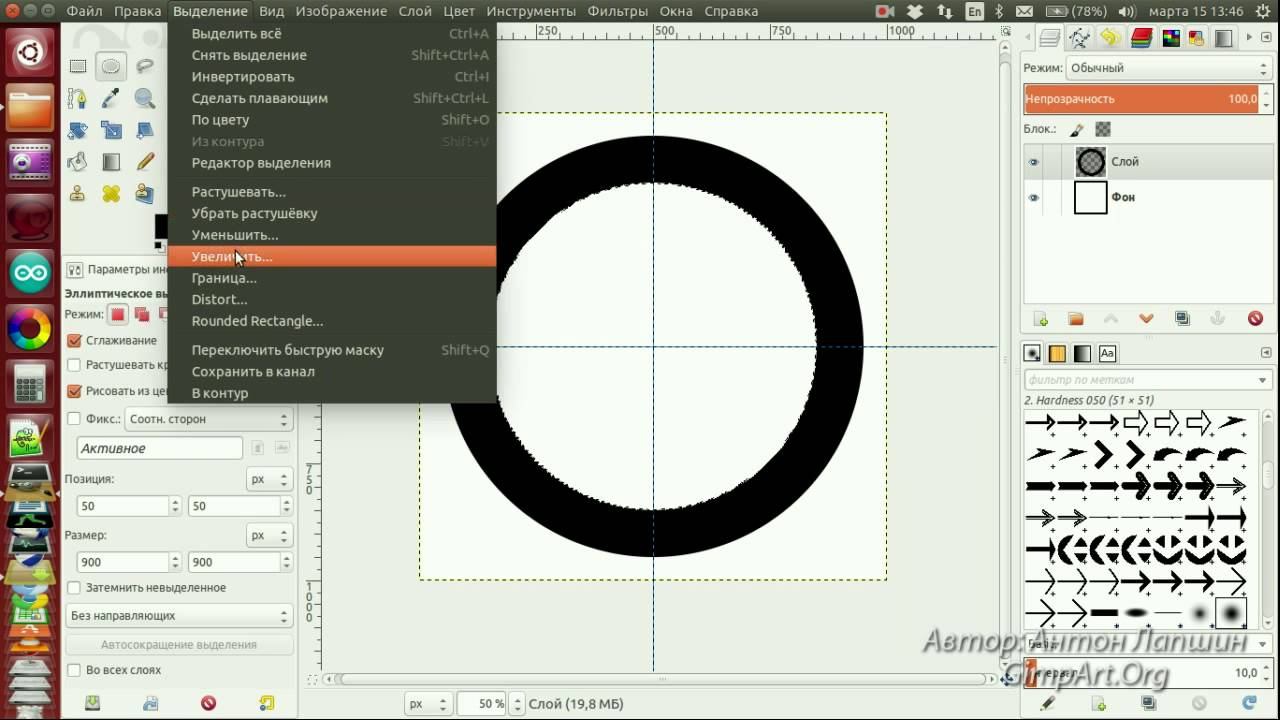The height and width of the screenshot is (720, 1280).
Task: Select the Clone stamp tool
Action: click(x=78, y=193)
